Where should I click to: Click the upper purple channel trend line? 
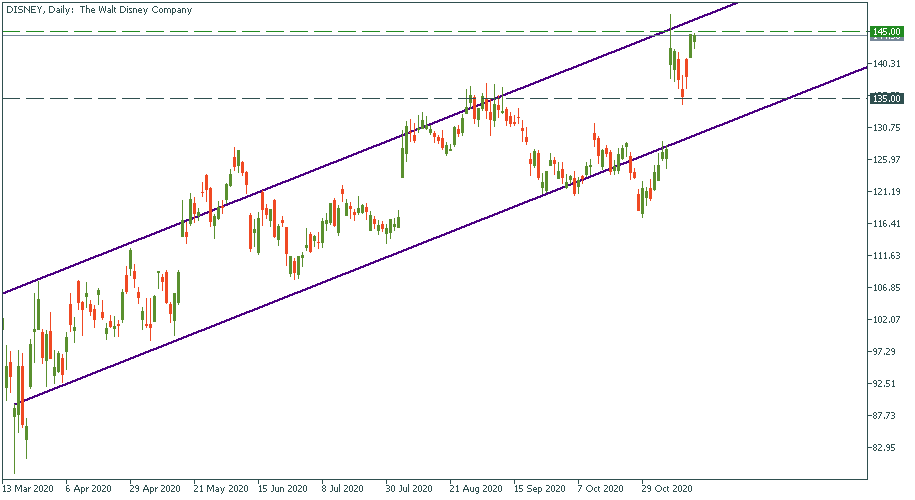click(300, 176)
